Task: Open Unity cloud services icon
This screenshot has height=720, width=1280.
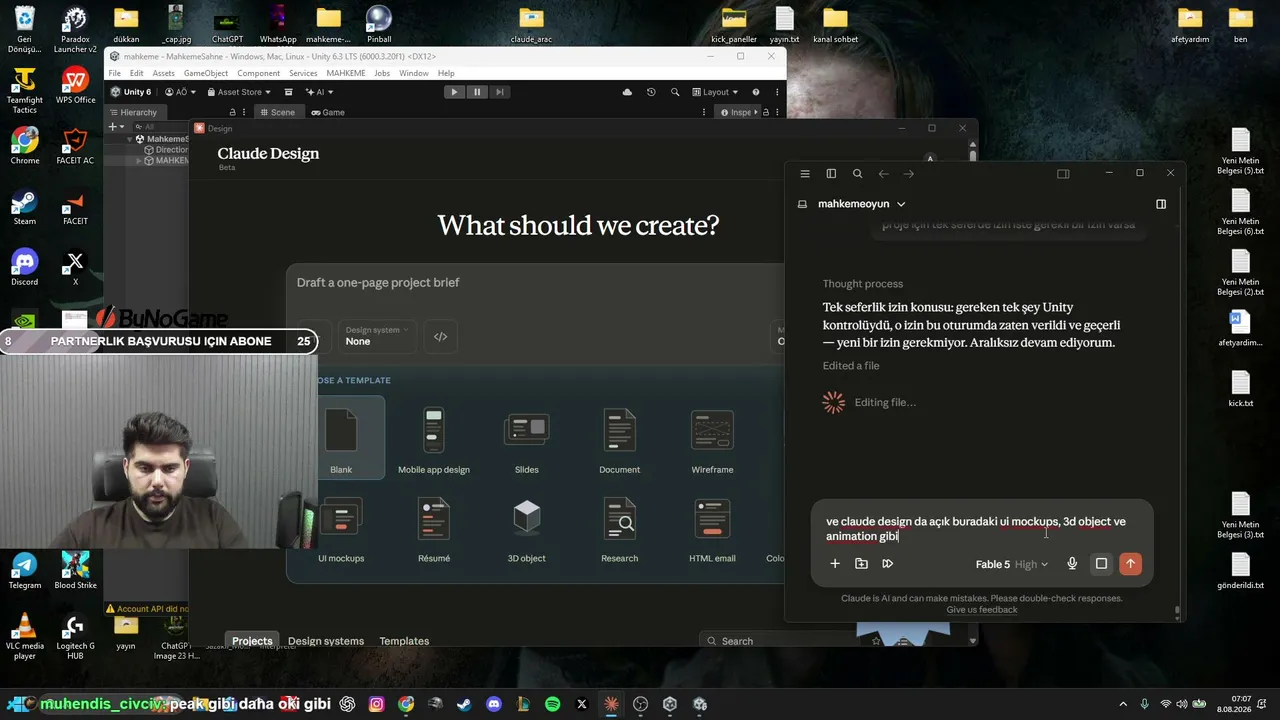Action: (627, 92)
